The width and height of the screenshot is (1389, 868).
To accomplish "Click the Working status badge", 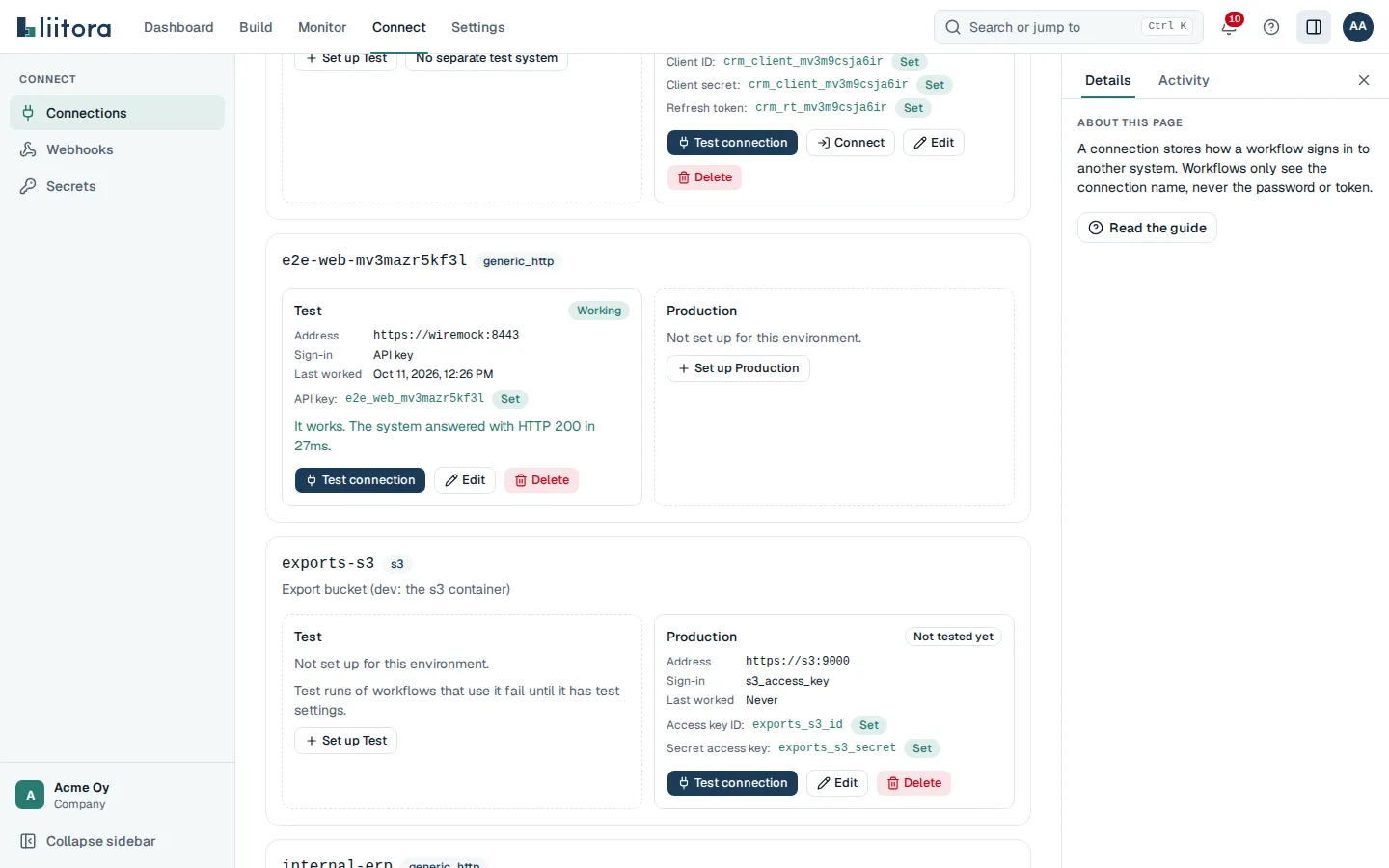I will 599,311.
